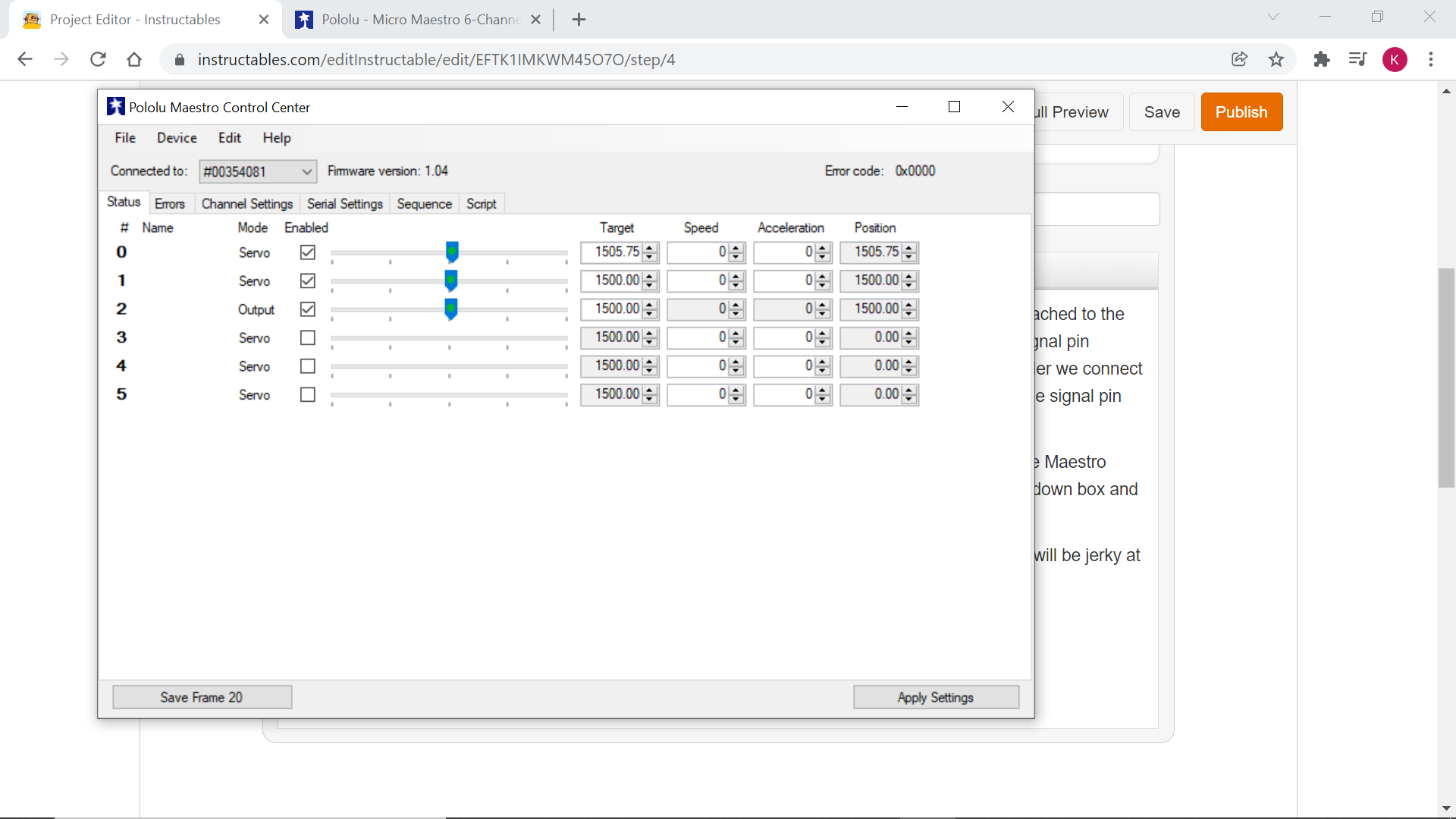
Task: Uncheck Enabled for channel 0 servo
Action: point(307,252)
